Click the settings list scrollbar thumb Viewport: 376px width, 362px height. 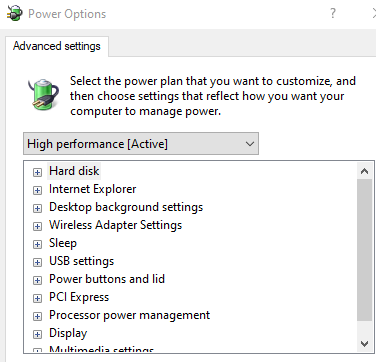coord(364,250)
